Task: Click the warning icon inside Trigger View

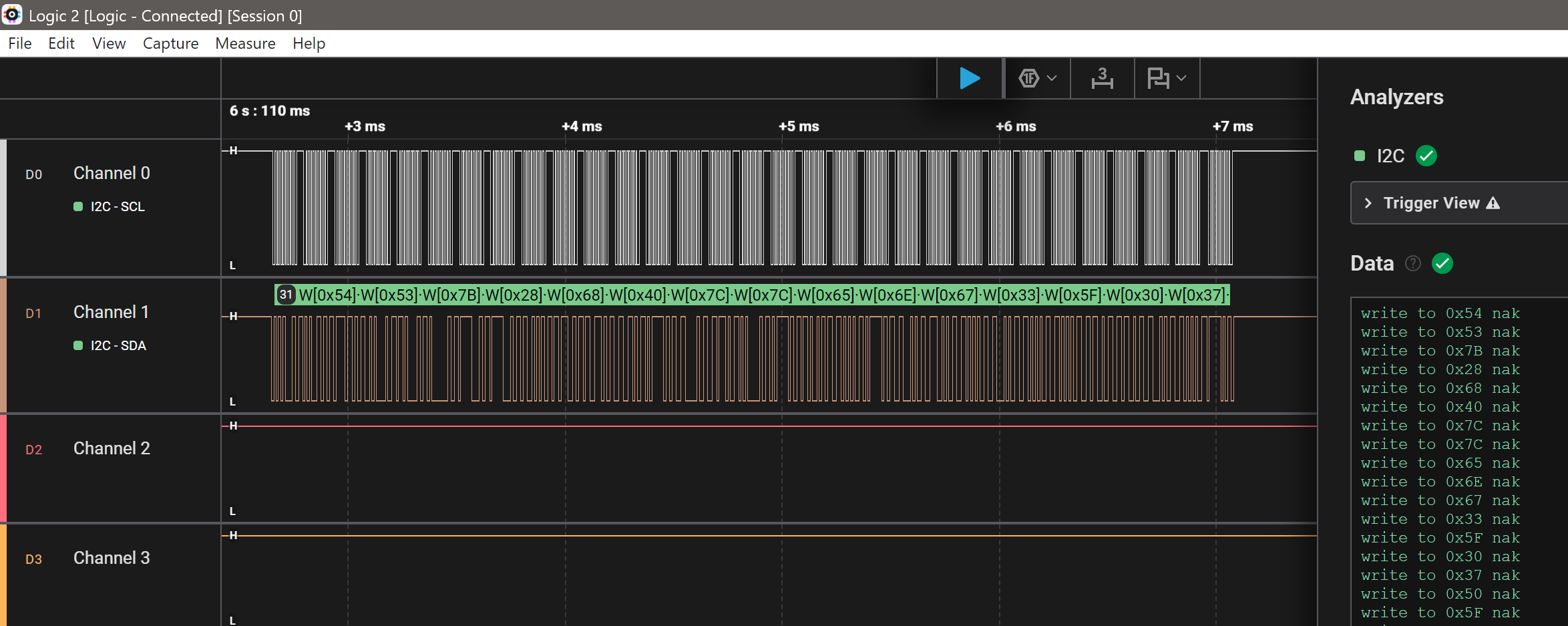Action: [x=1494, y=202]
